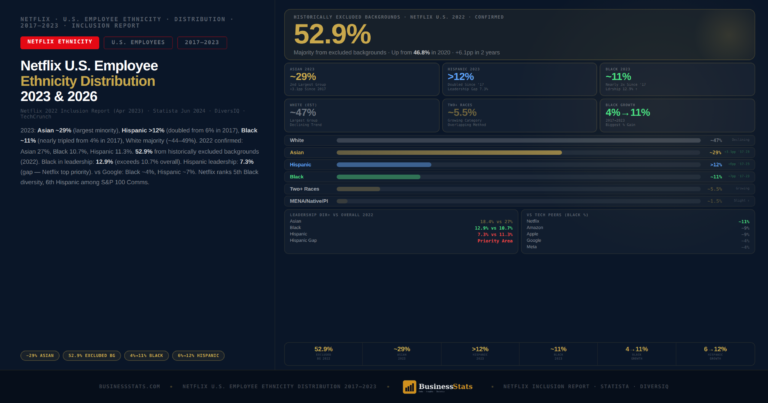Click the red Priority Area label
This screenshot has height=403, width=768.
pos(495,241)
